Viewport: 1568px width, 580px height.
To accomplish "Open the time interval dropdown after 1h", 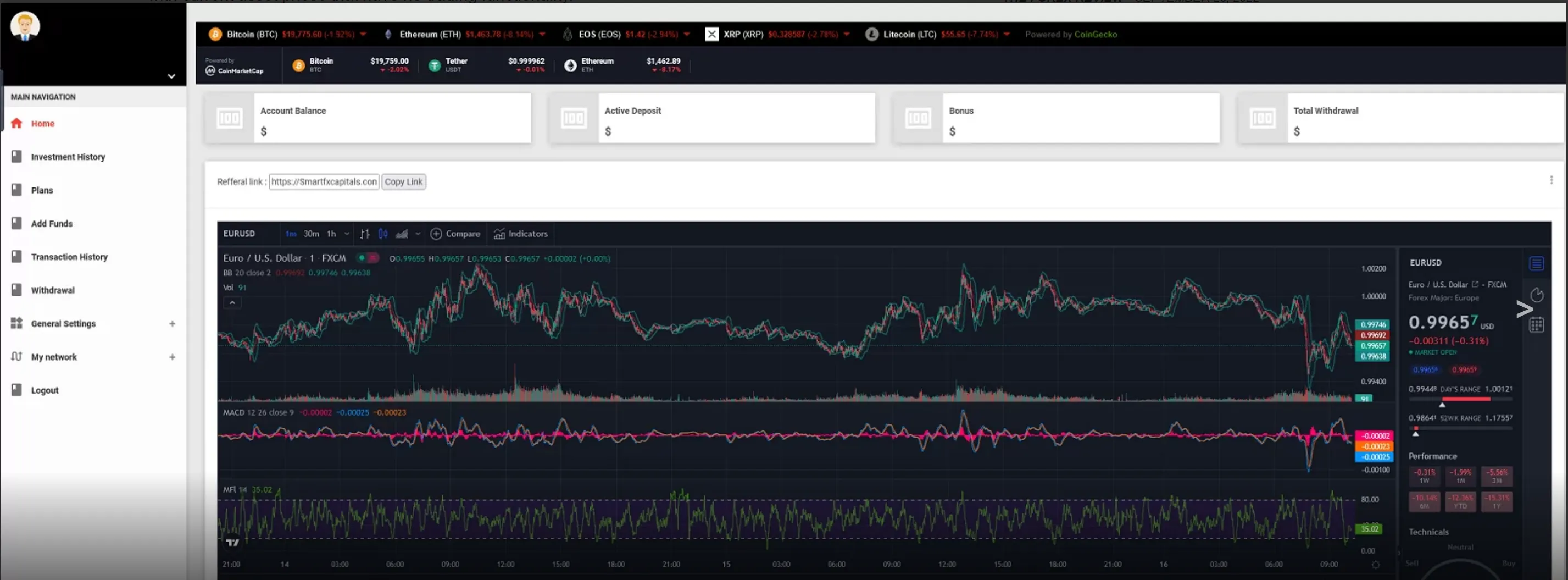I will (x=347, y=234).
